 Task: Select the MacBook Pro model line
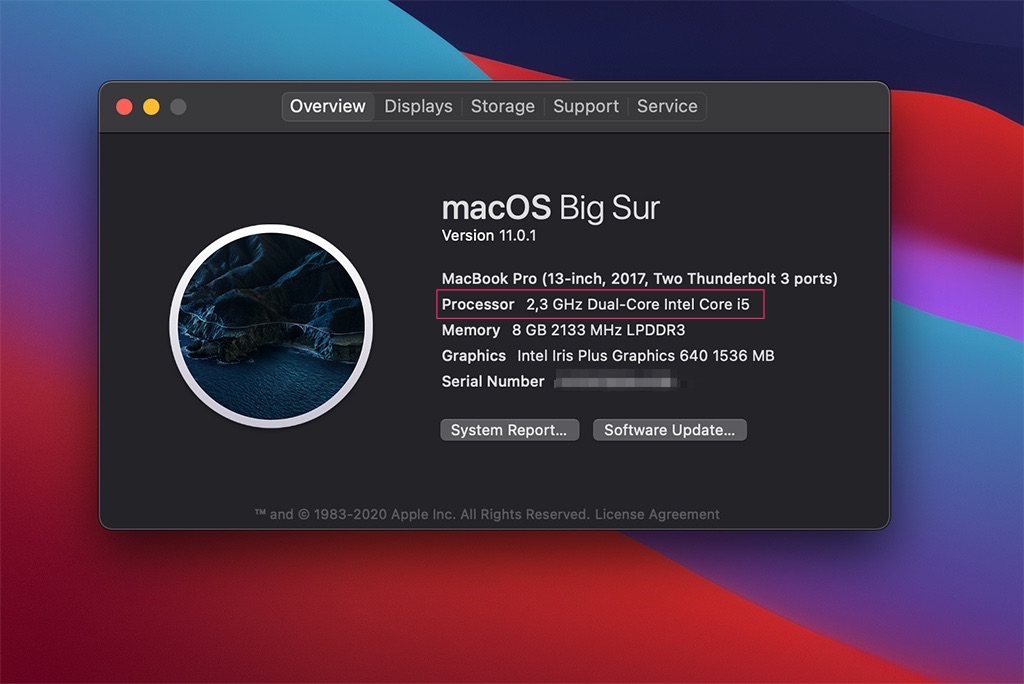click(639, 279)
